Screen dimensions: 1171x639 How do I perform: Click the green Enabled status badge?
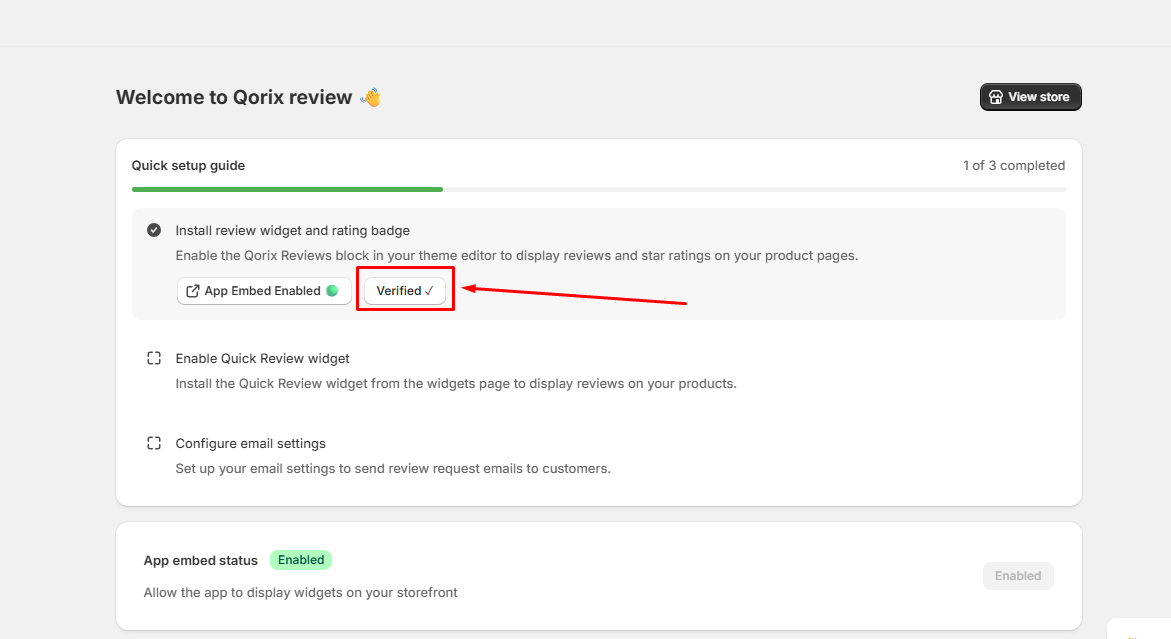301,560
